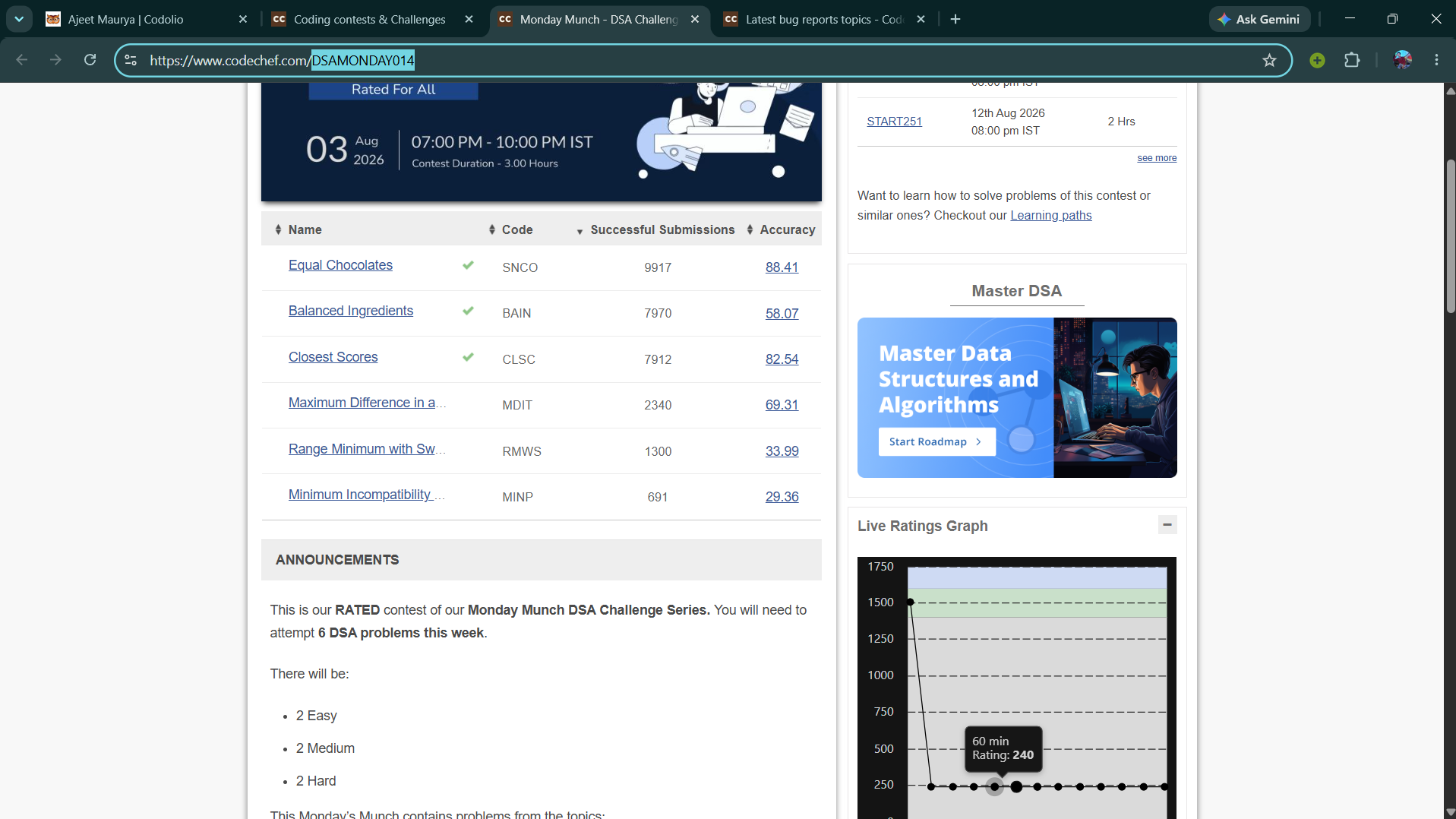Click the 88.41 accuracy link

pyautogui.click(x=782, y=267)
